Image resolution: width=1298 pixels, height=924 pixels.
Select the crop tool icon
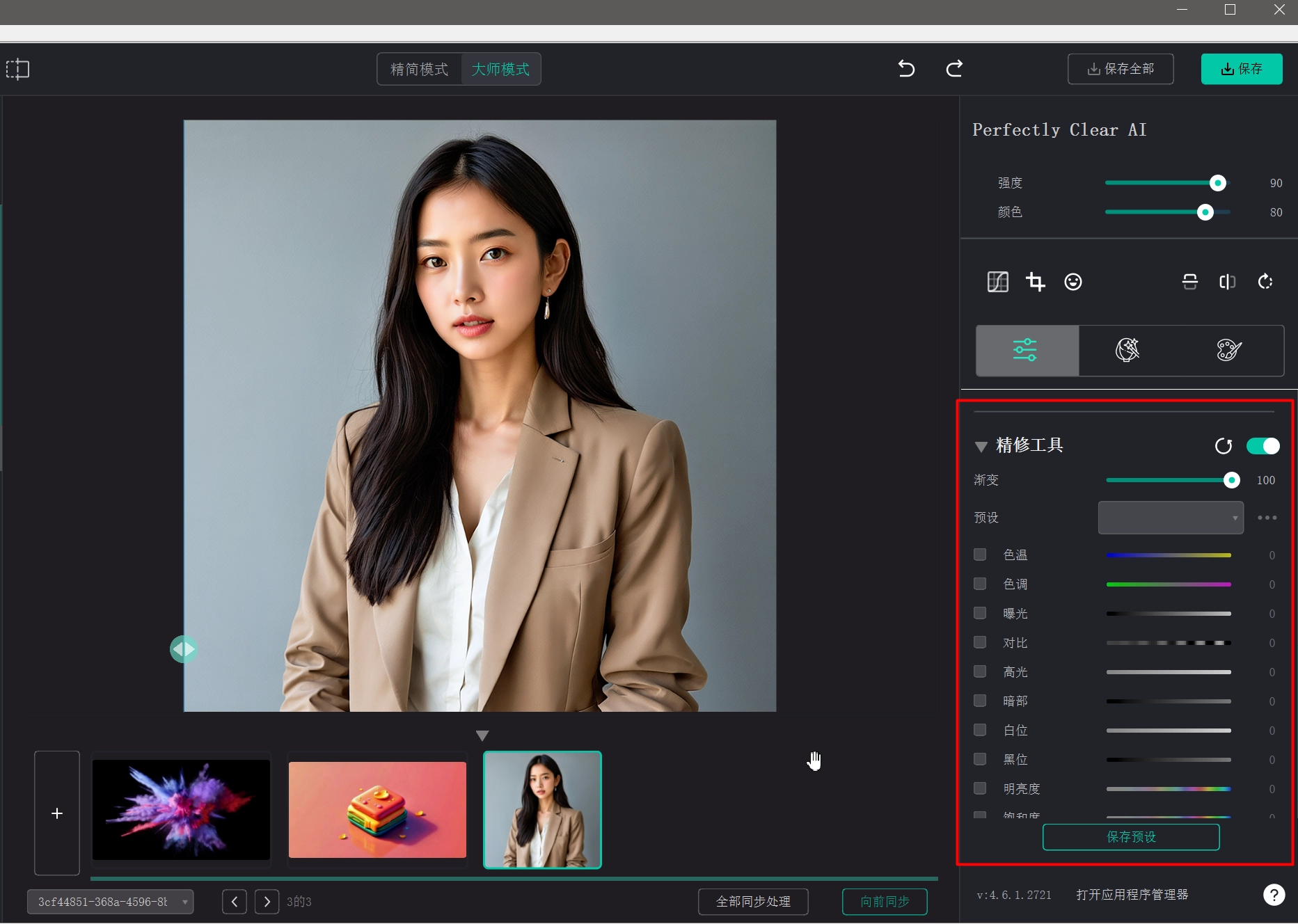[x=1035, y=282]
